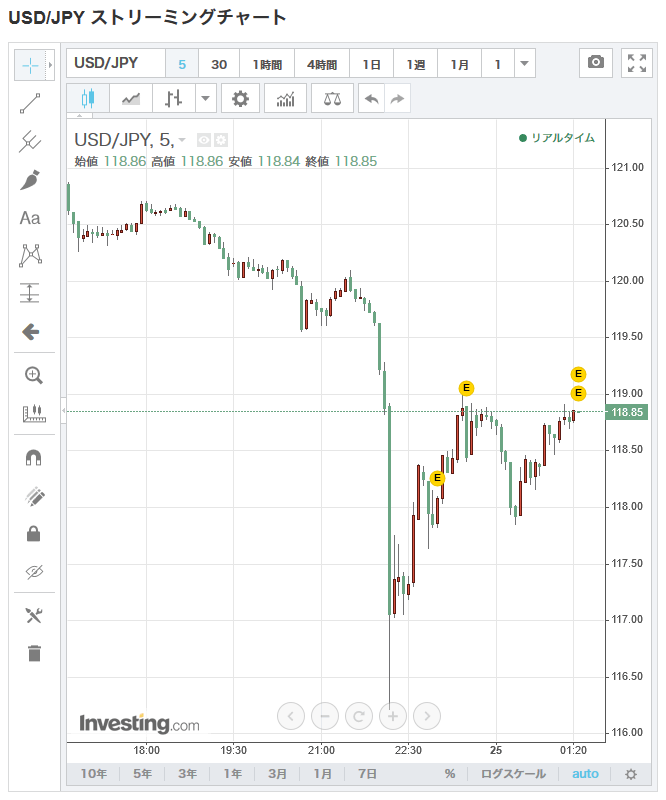The image size is (666, 800).
Task: Click the USD/JPY symbol input field
Action: tap(116, 63)
